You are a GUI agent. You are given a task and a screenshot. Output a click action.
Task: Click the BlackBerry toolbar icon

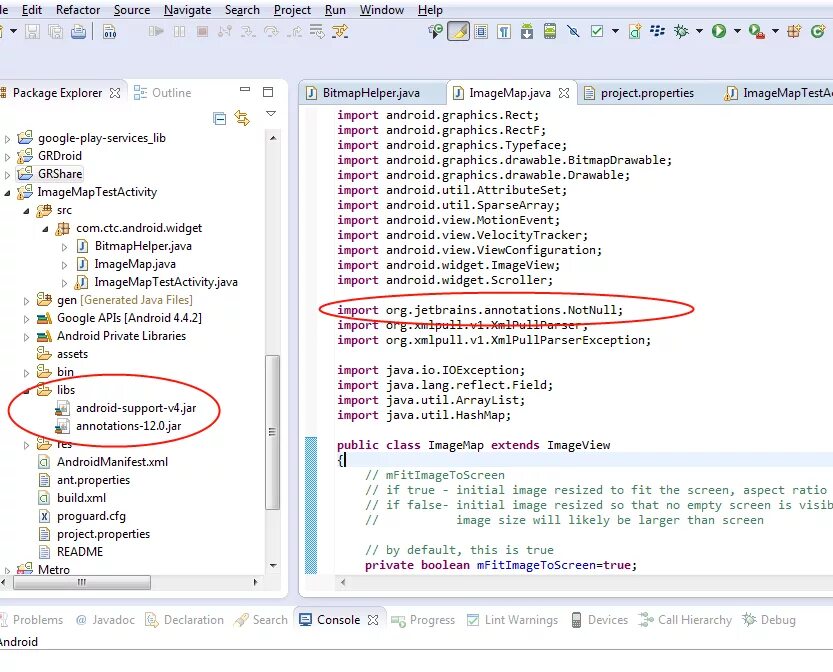tap(658, 31)
